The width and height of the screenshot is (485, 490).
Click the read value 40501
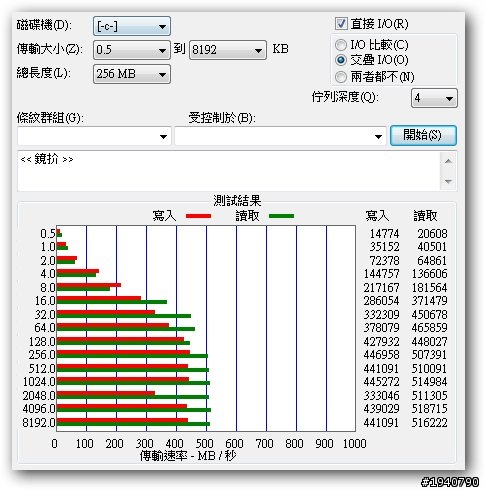[432, 247]
